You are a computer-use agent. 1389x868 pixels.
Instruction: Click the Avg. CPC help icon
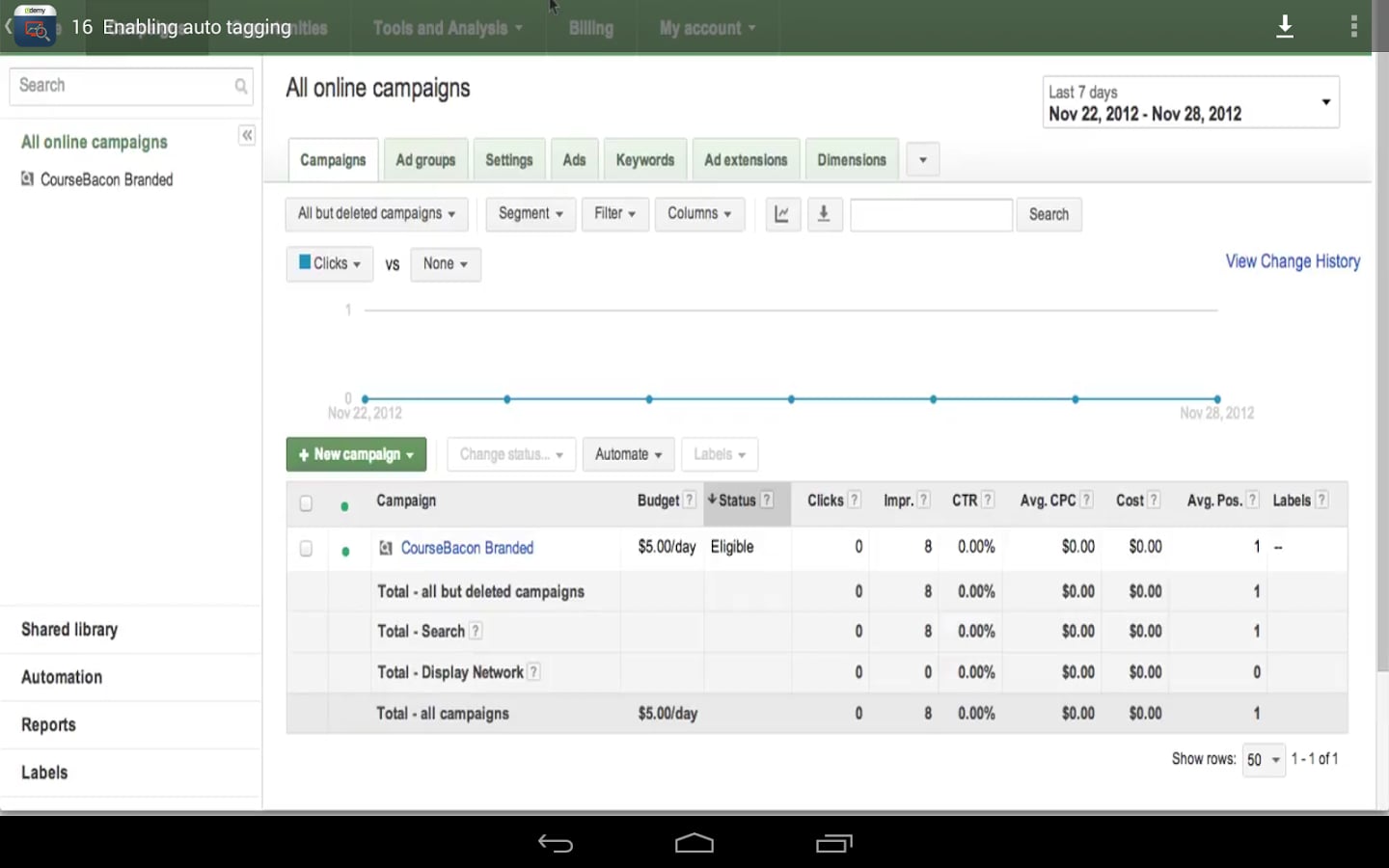point(1086,500)
